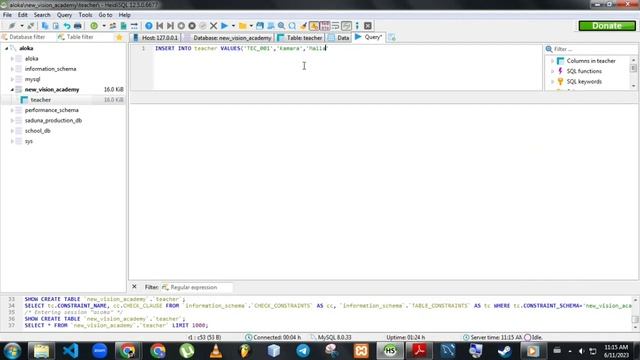Go to first row navigation icon
This screenshot has width=640, height=360.
pyautogui.click(x=160, y=26)
